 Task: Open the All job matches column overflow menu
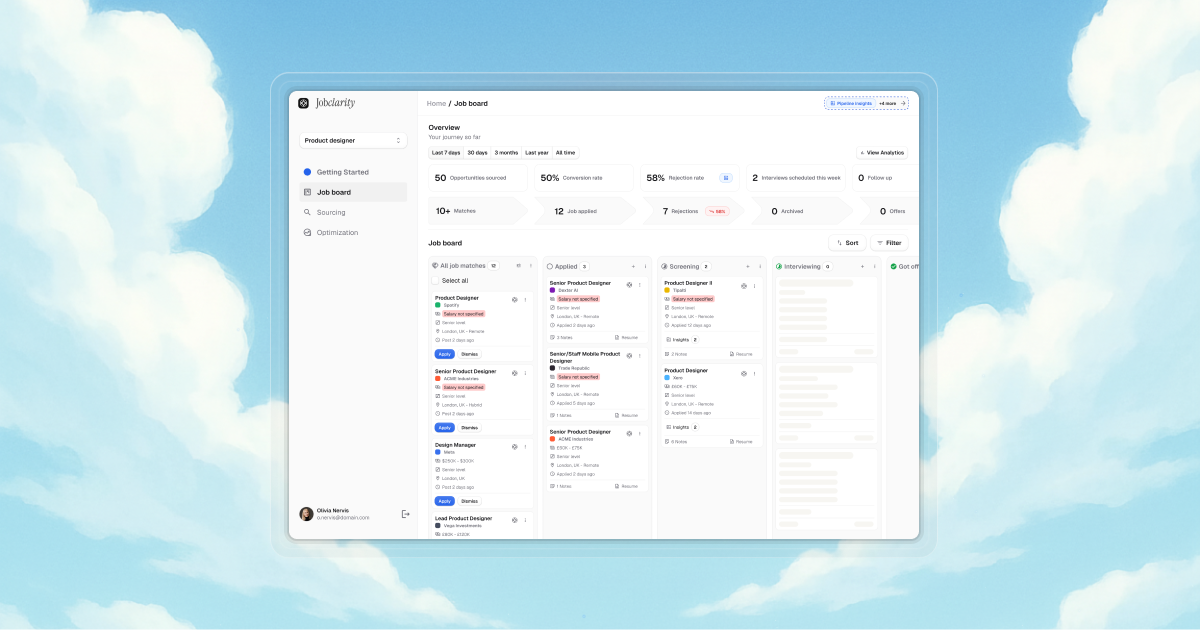(x=530, y=266)
